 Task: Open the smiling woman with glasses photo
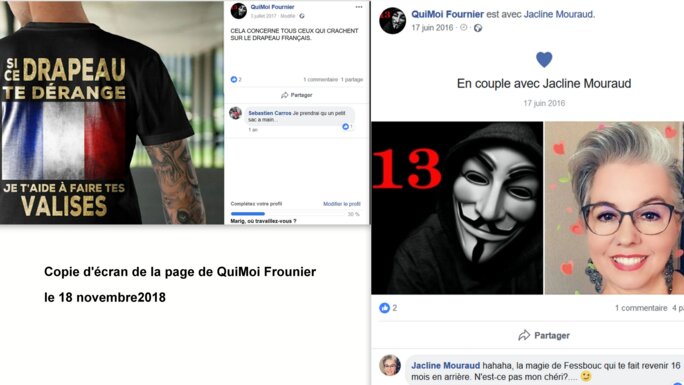(614, 208)
